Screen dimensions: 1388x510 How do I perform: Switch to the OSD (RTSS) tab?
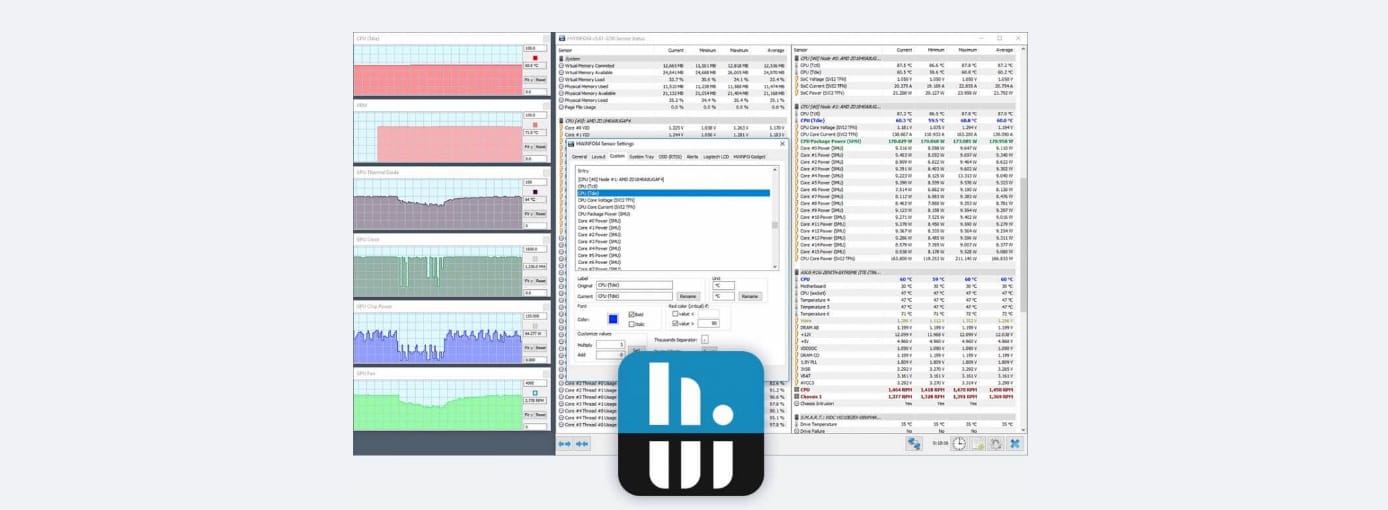(670, 157)
